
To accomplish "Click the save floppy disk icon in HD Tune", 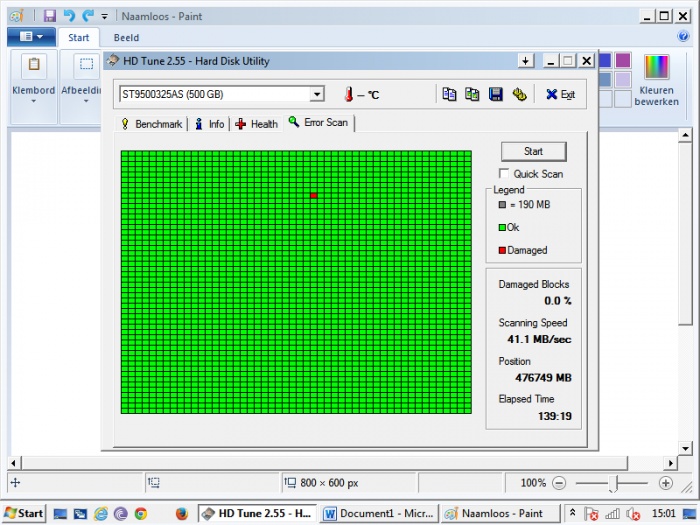I will click(x=496, y=94).
